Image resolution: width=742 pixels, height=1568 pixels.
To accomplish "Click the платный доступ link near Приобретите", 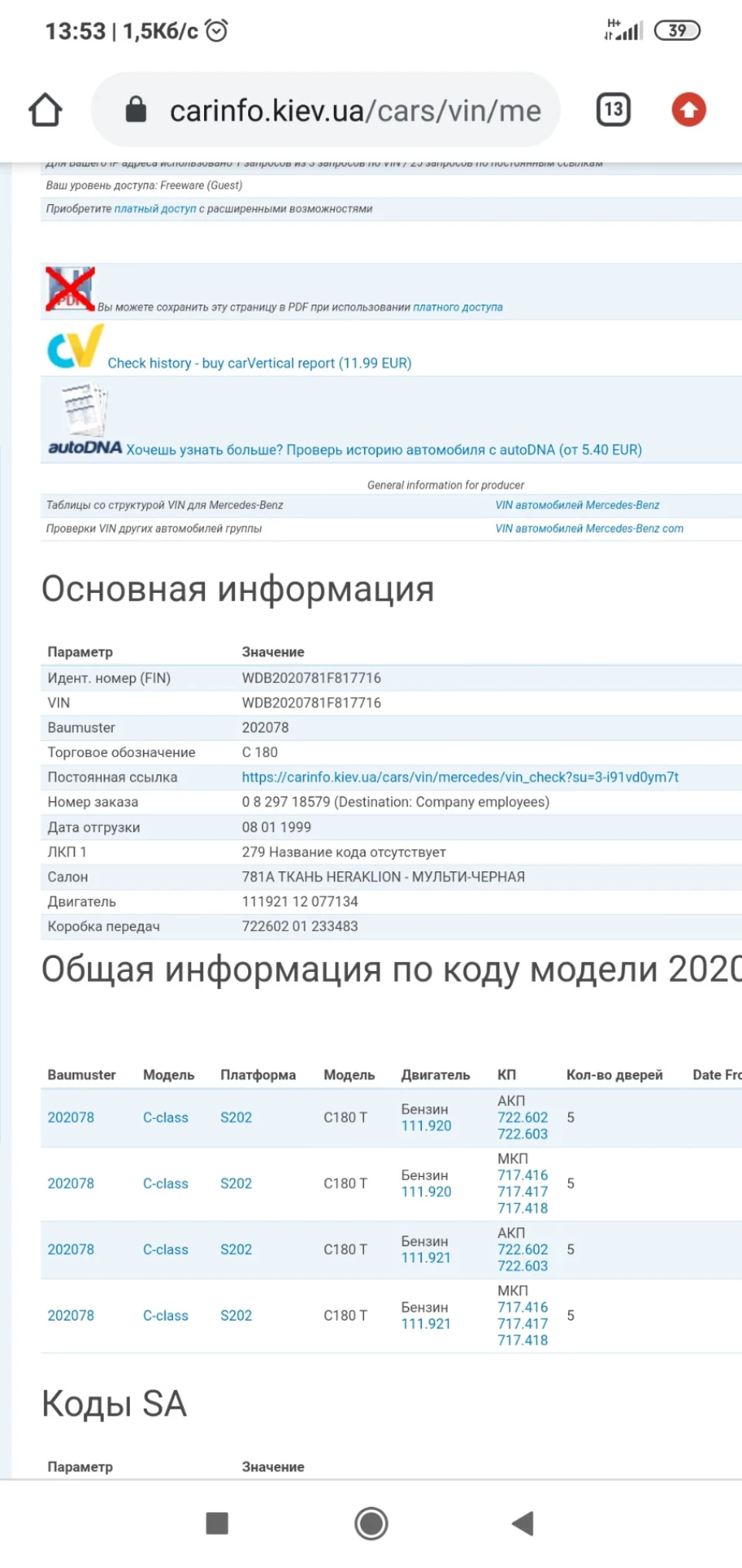I will click(155, 209).
